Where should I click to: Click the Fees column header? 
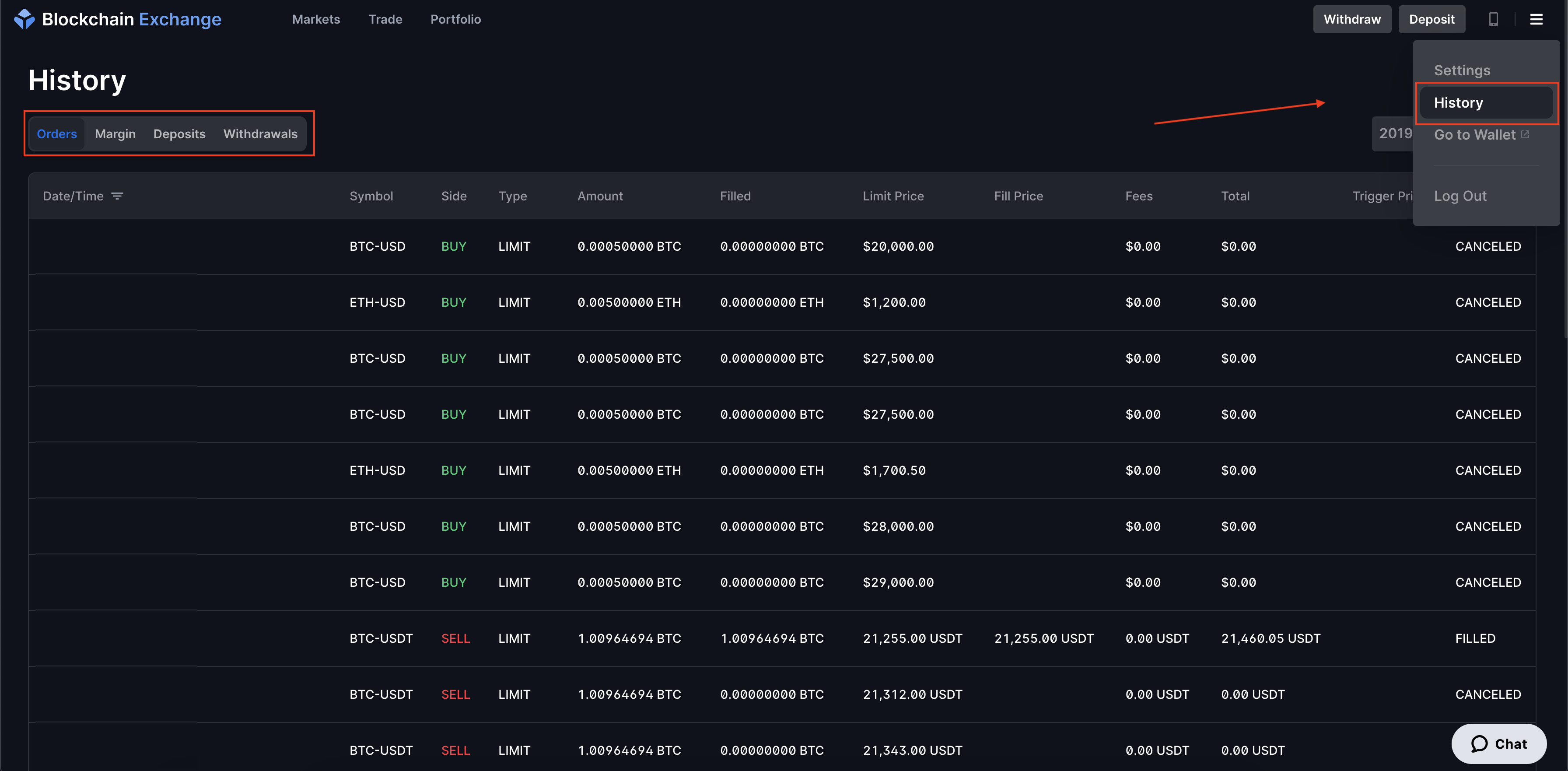1139,196
